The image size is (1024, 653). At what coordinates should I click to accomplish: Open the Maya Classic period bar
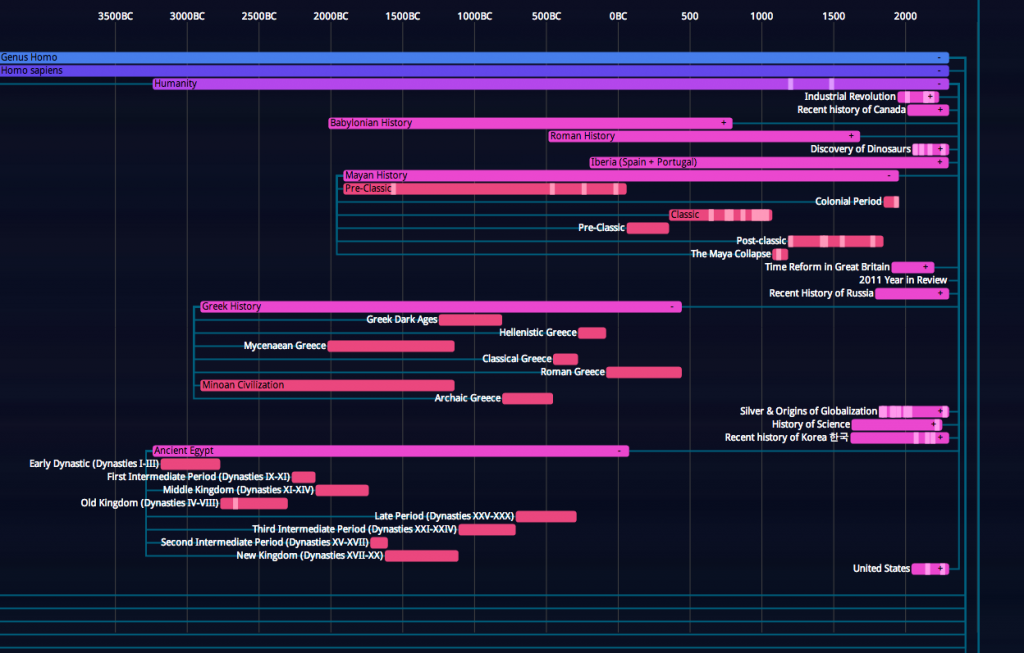(720, 215)
